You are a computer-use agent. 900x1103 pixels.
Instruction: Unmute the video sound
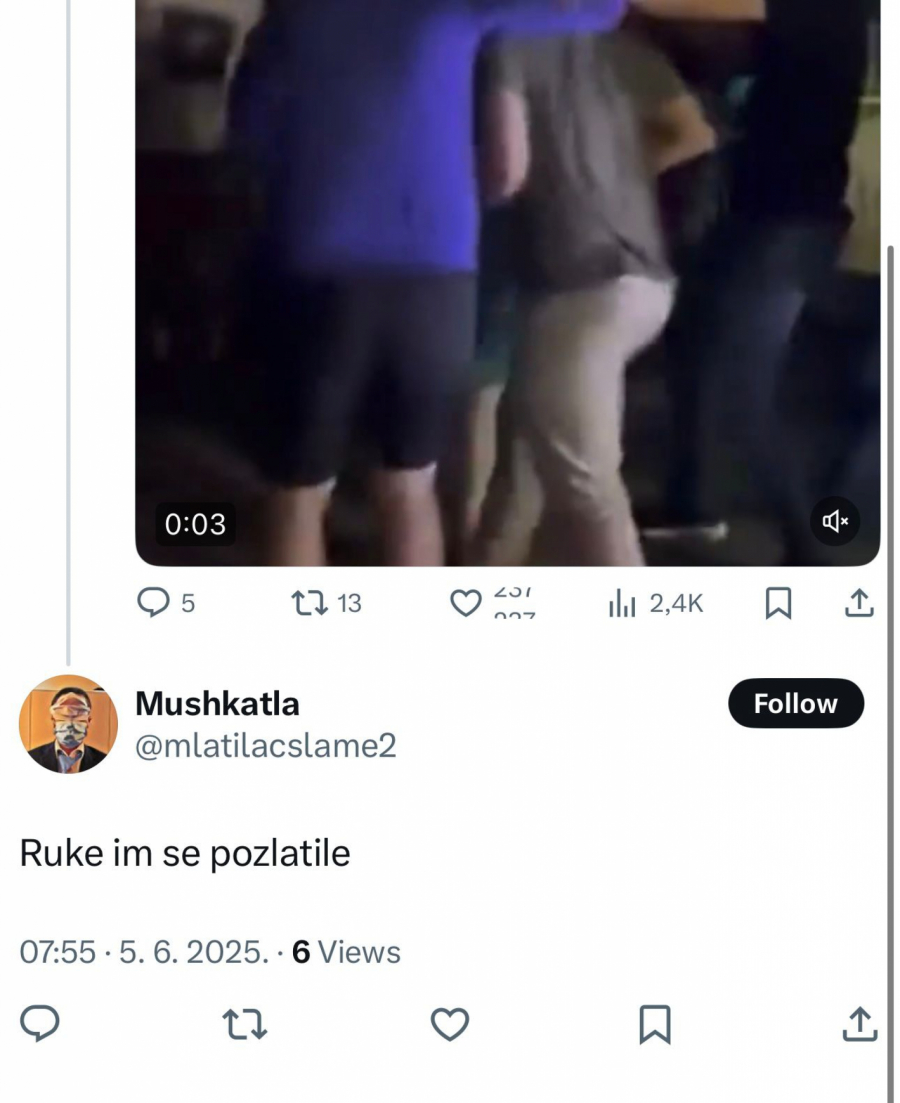pos(835,521)
